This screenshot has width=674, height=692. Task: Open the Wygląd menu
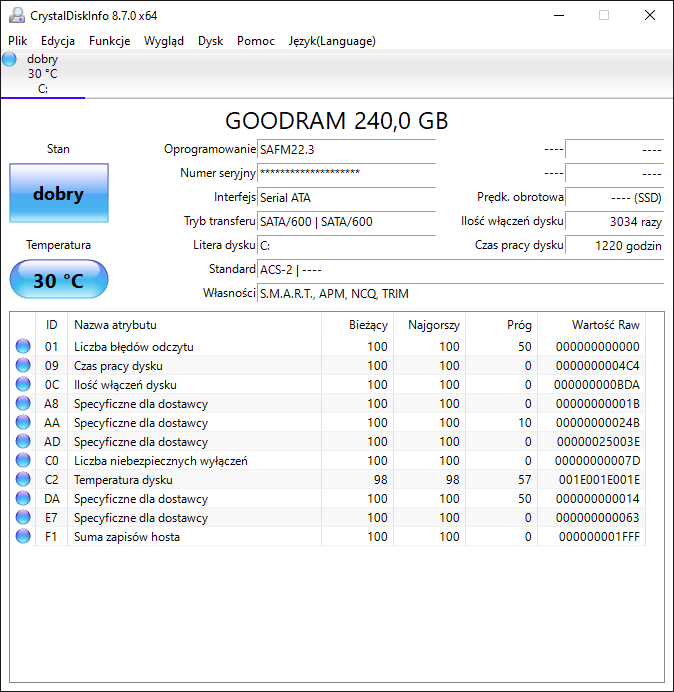[x=164, y=41]
